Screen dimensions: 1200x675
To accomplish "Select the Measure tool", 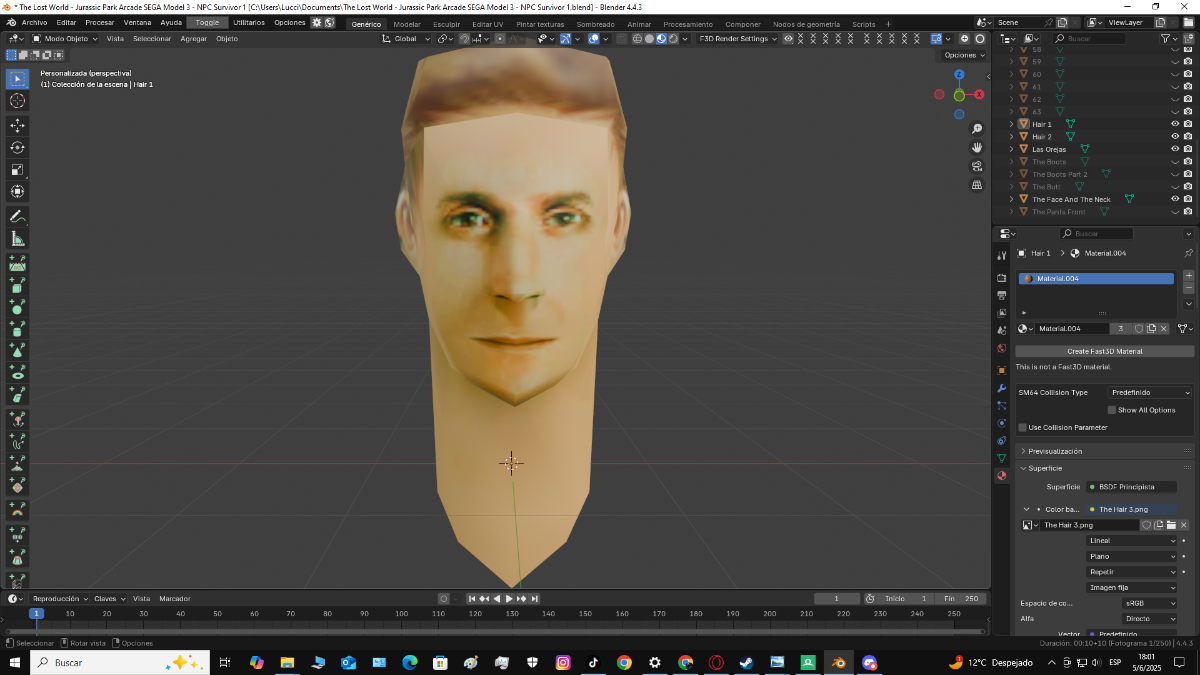I will [17, 238].
